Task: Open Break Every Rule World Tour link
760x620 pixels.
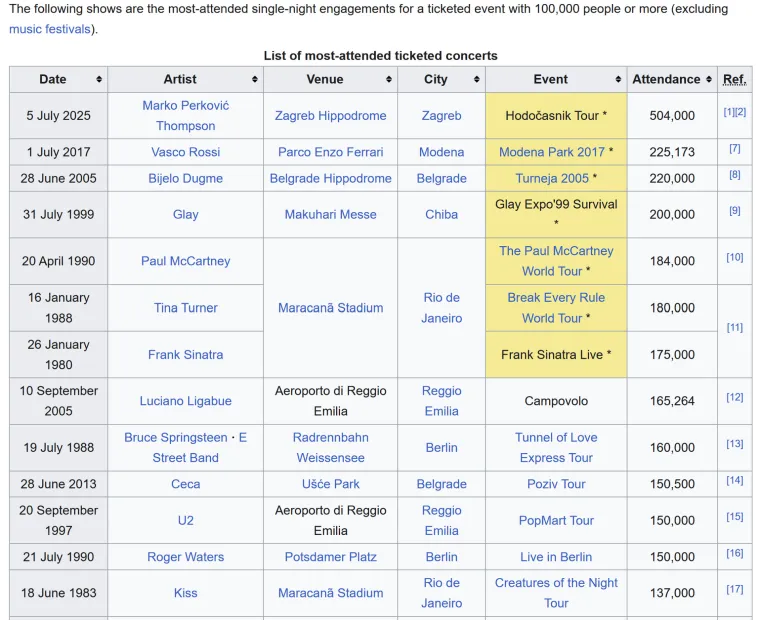Action: click(556, 308)
